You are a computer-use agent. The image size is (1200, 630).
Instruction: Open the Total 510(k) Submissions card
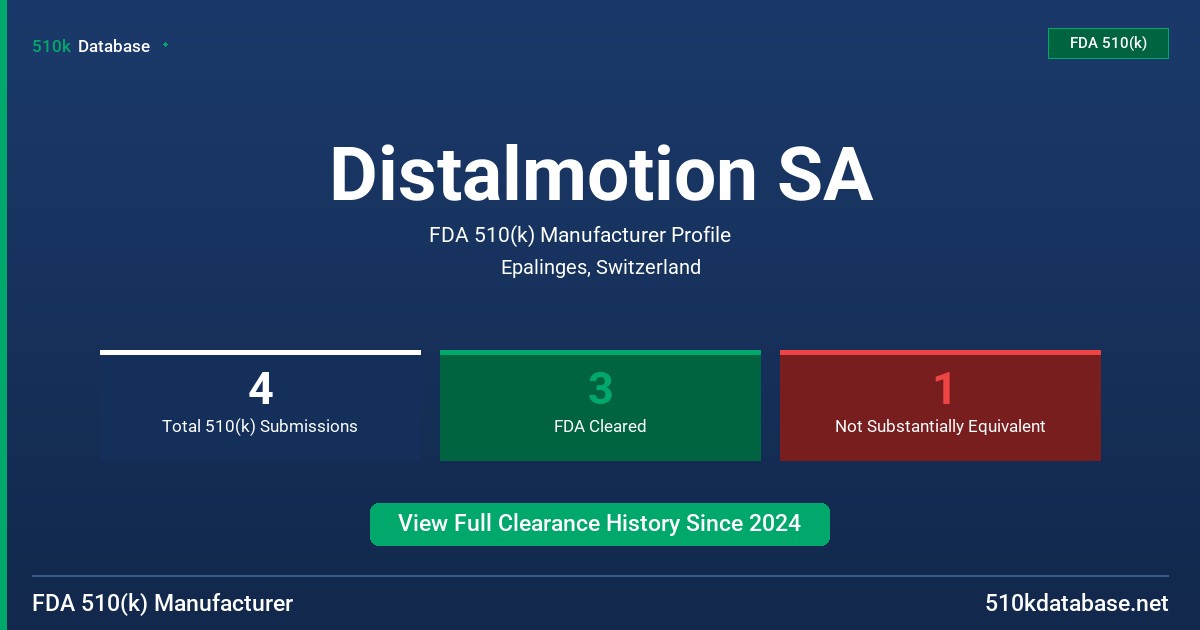click(260, 406)
